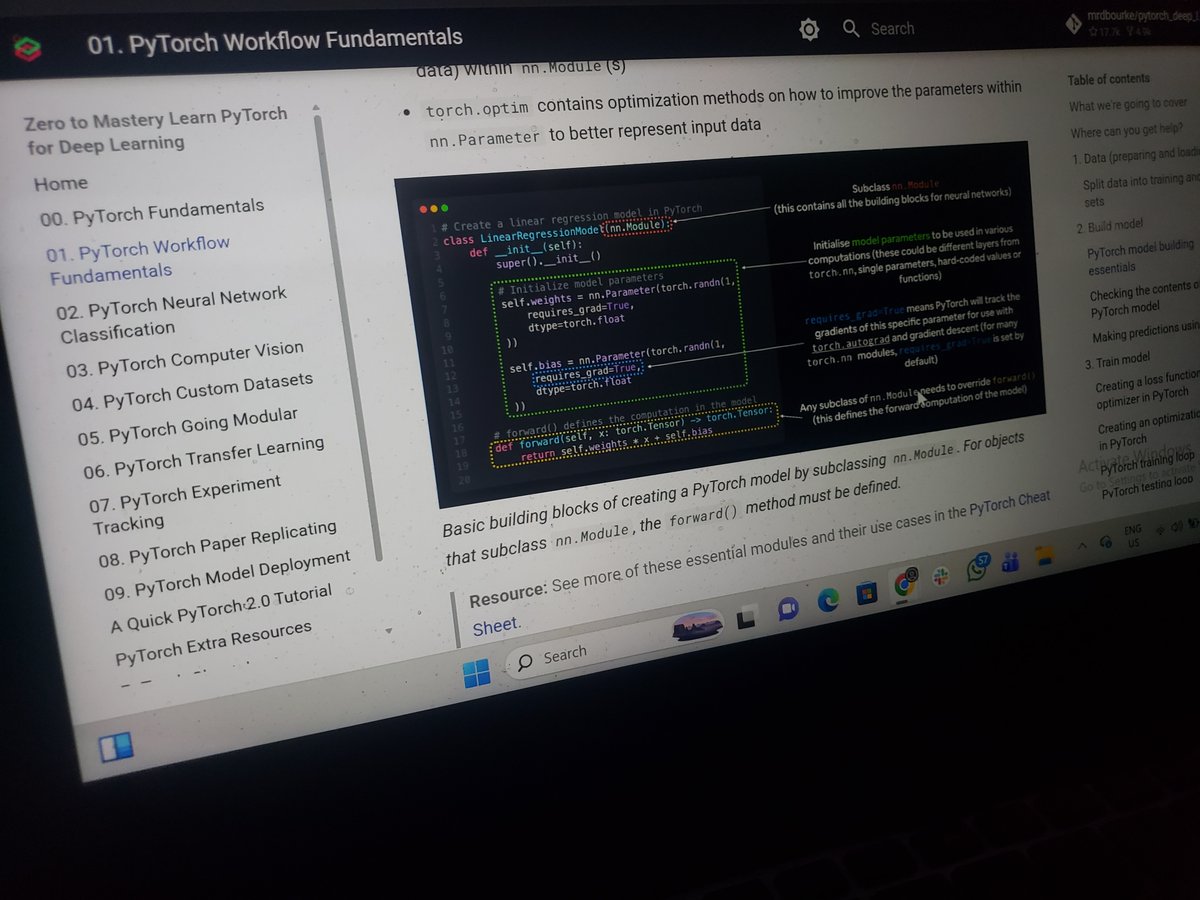Click the sidebar scroll-down arrow
The height and width of the screenshot is (900, 1200).
(389, 631)
